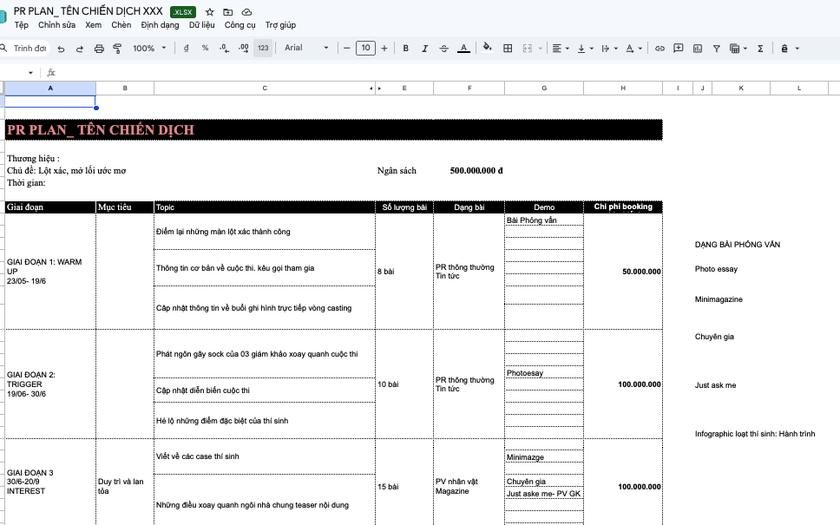Open filter views dropdown
Screen dimensions: 840x525
tap(738, 48)
